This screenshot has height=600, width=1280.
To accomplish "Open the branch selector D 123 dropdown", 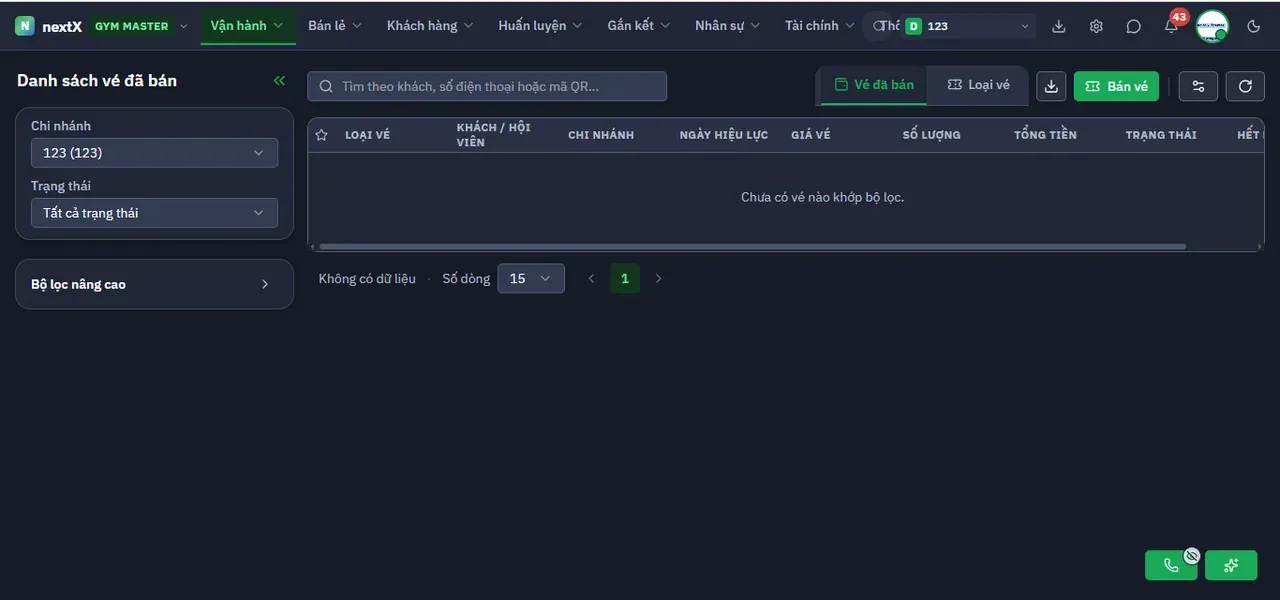I will (x=968, y=26).
